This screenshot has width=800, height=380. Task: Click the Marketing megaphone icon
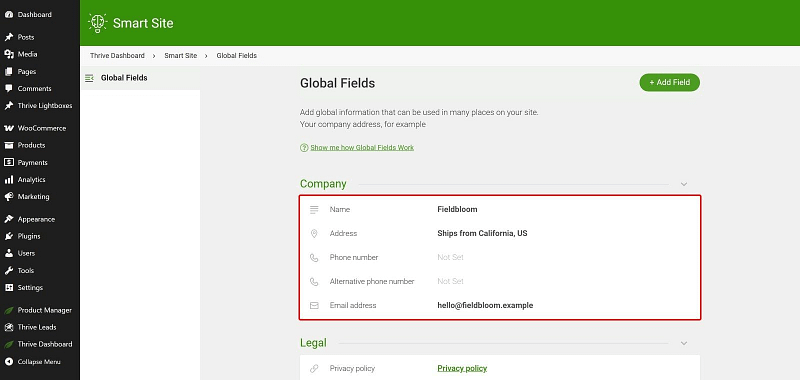pyautogui.click(x=9, y=196)
